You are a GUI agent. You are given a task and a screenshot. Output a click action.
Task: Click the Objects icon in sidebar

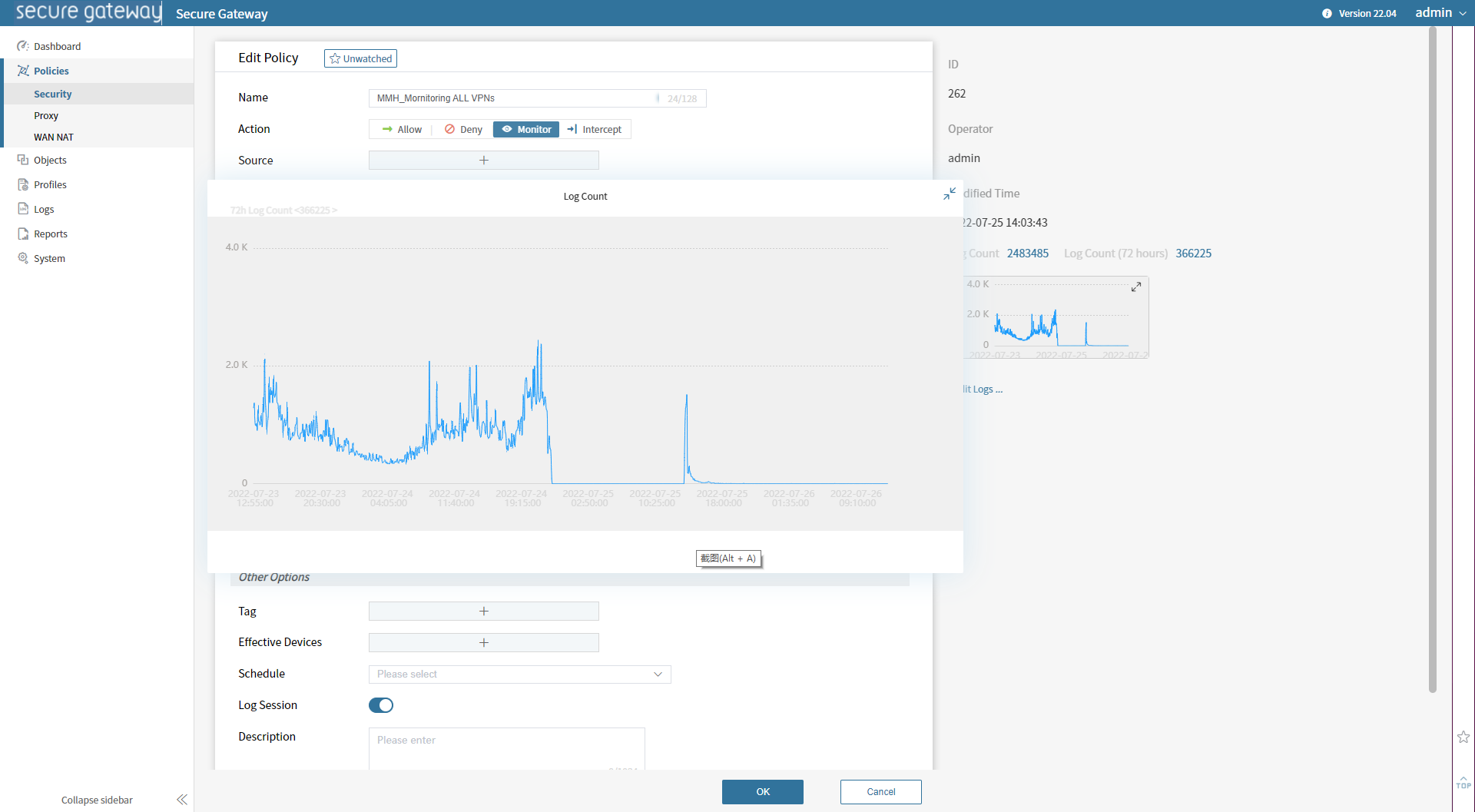pos(23,160)
